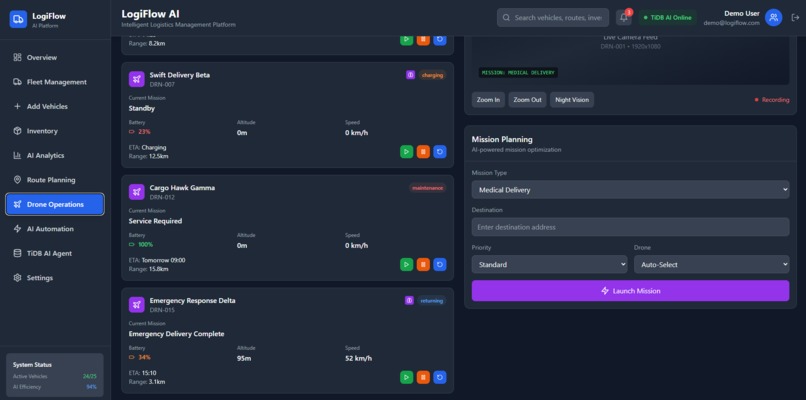Viewport: 806px width, 400px height.
Task: Toggle Night Vision on camera feed
Action: [x=572, y=100]
